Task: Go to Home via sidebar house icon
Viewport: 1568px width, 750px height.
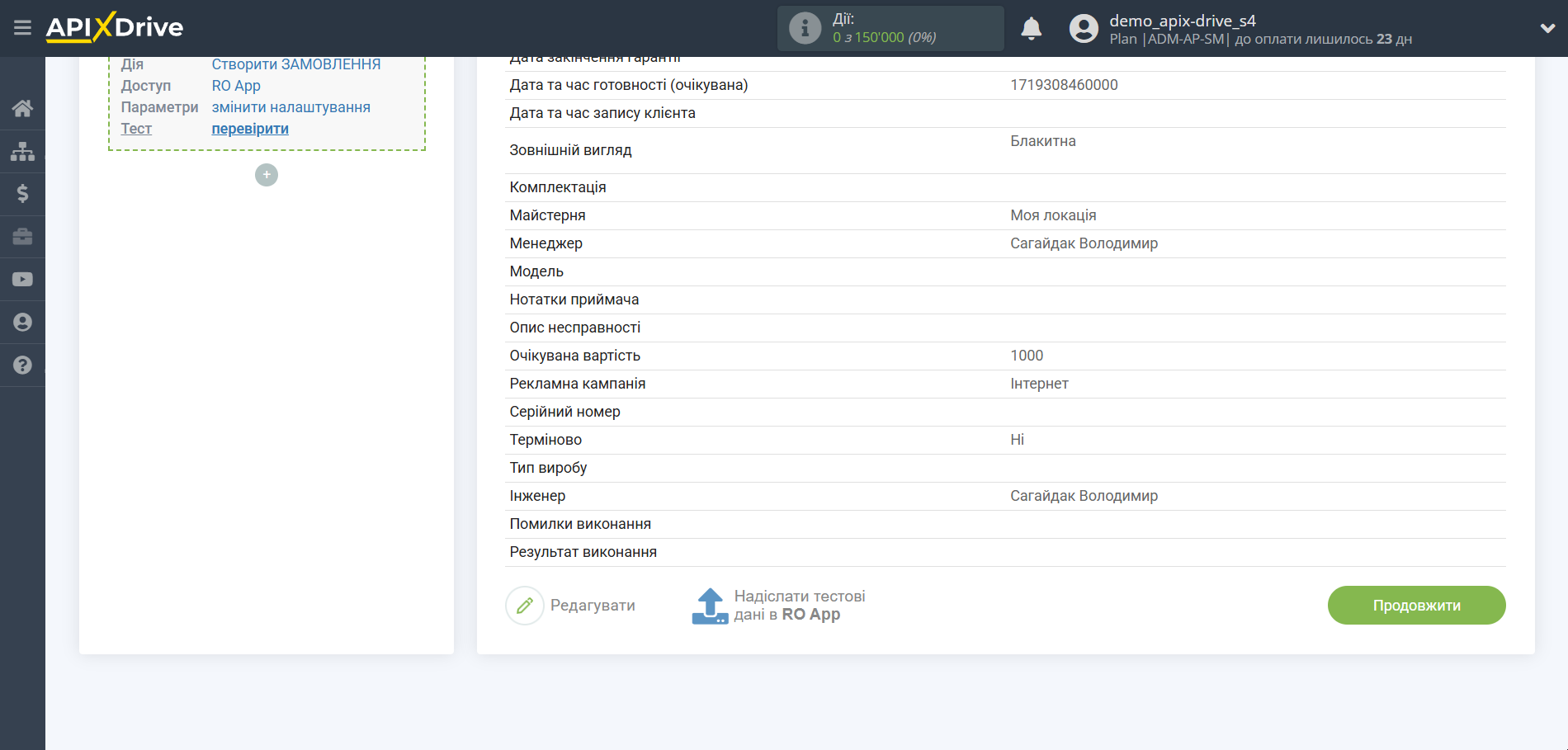Action: 22,108
